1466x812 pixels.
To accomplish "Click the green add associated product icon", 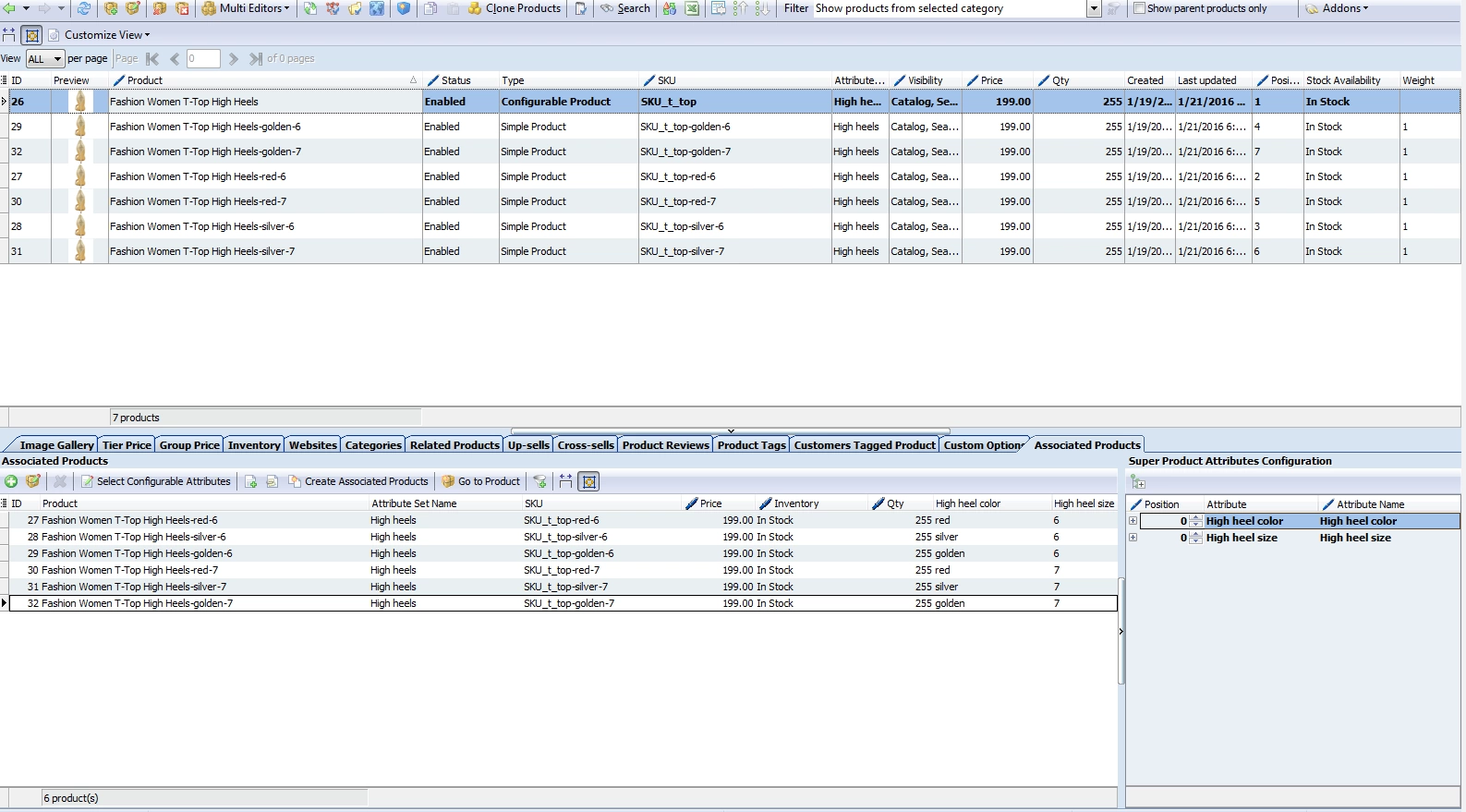I will tap(11, 481).
